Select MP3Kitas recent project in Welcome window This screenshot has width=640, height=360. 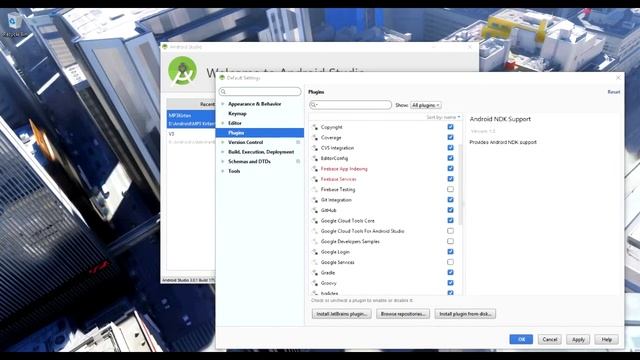pyautogui.click(x=191, y=119)
